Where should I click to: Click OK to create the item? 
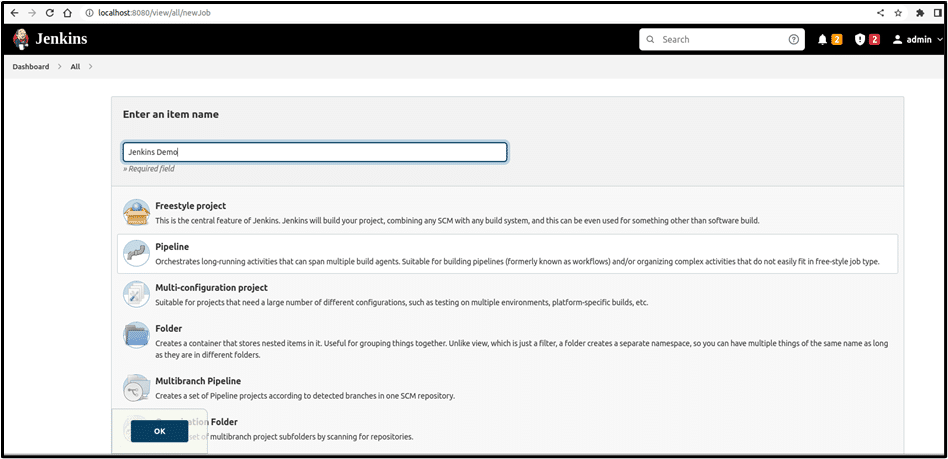tap(160, 431)
